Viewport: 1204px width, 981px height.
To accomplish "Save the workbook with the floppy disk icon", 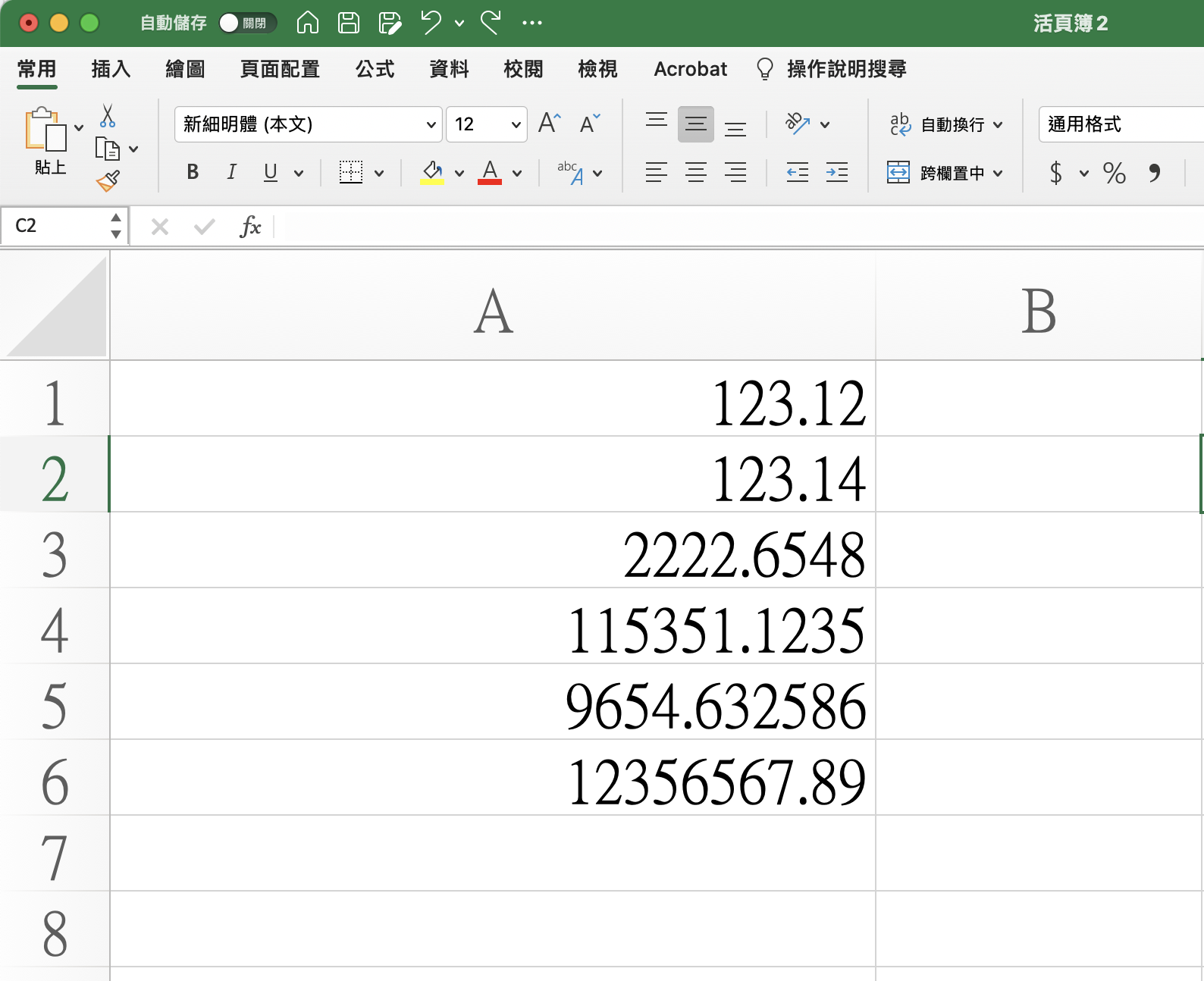I will (349, 23).
